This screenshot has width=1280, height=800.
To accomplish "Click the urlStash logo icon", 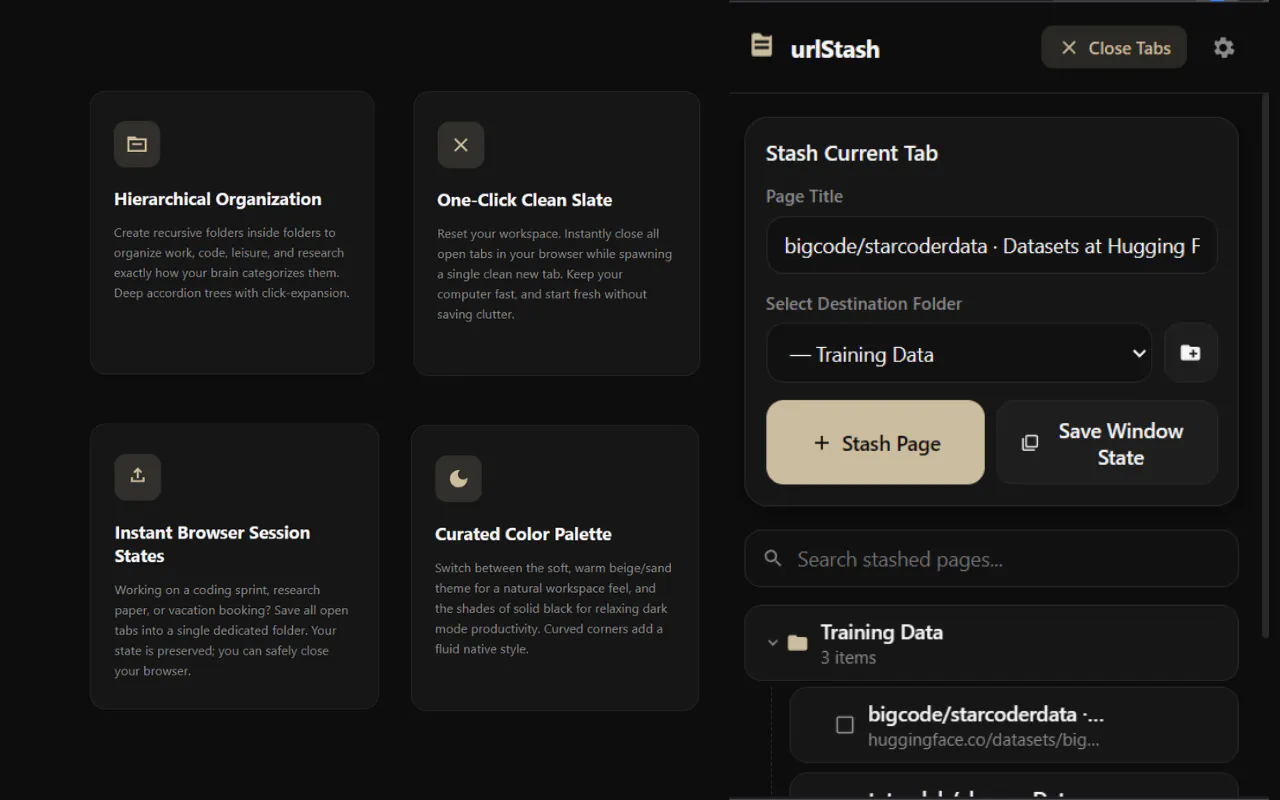I will coord(762,46).
